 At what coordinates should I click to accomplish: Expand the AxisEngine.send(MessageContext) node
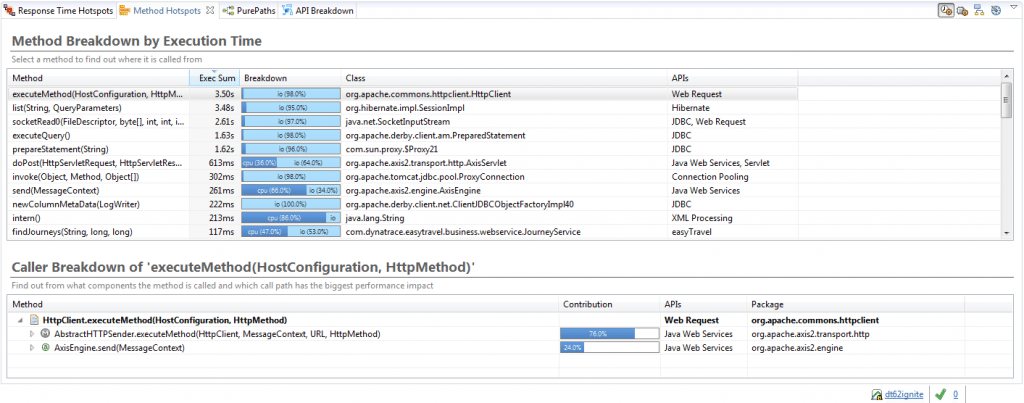pos(33,348)
